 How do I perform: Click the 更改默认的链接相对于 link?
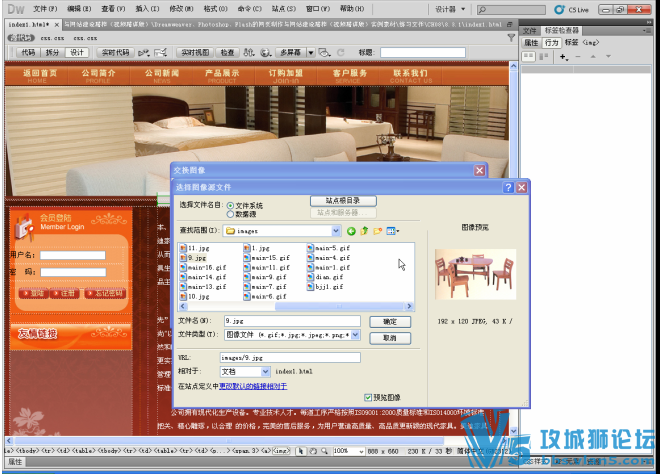click(253, 386)
